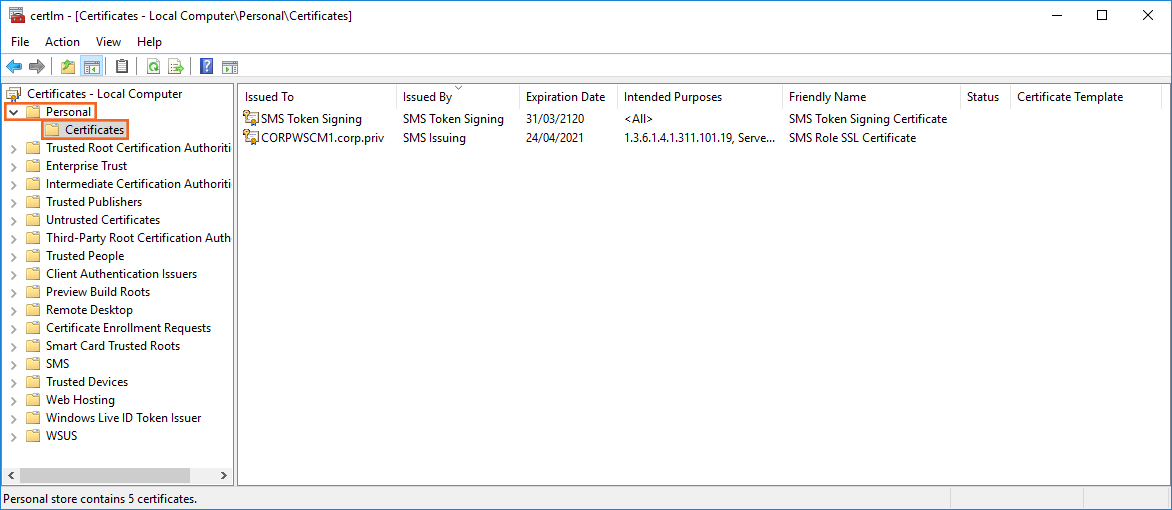Click the Back arrow toolbar button
Screen dimensions: 1172x510
click(x=14, y=67)
